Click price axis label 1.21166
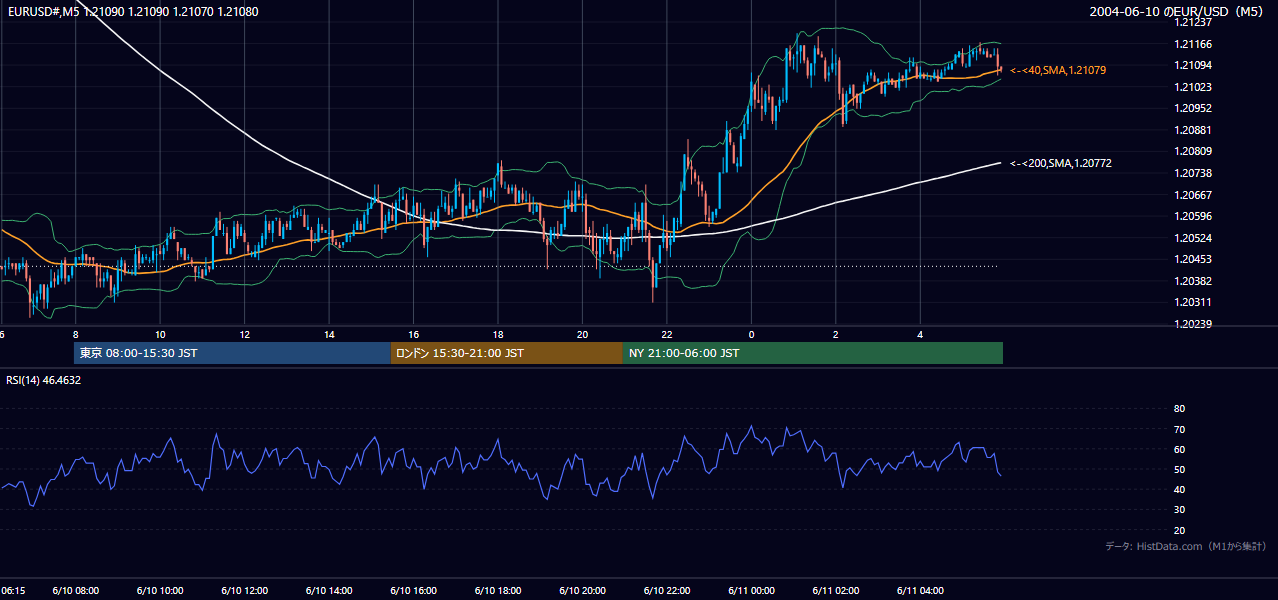 [1192, 44]
